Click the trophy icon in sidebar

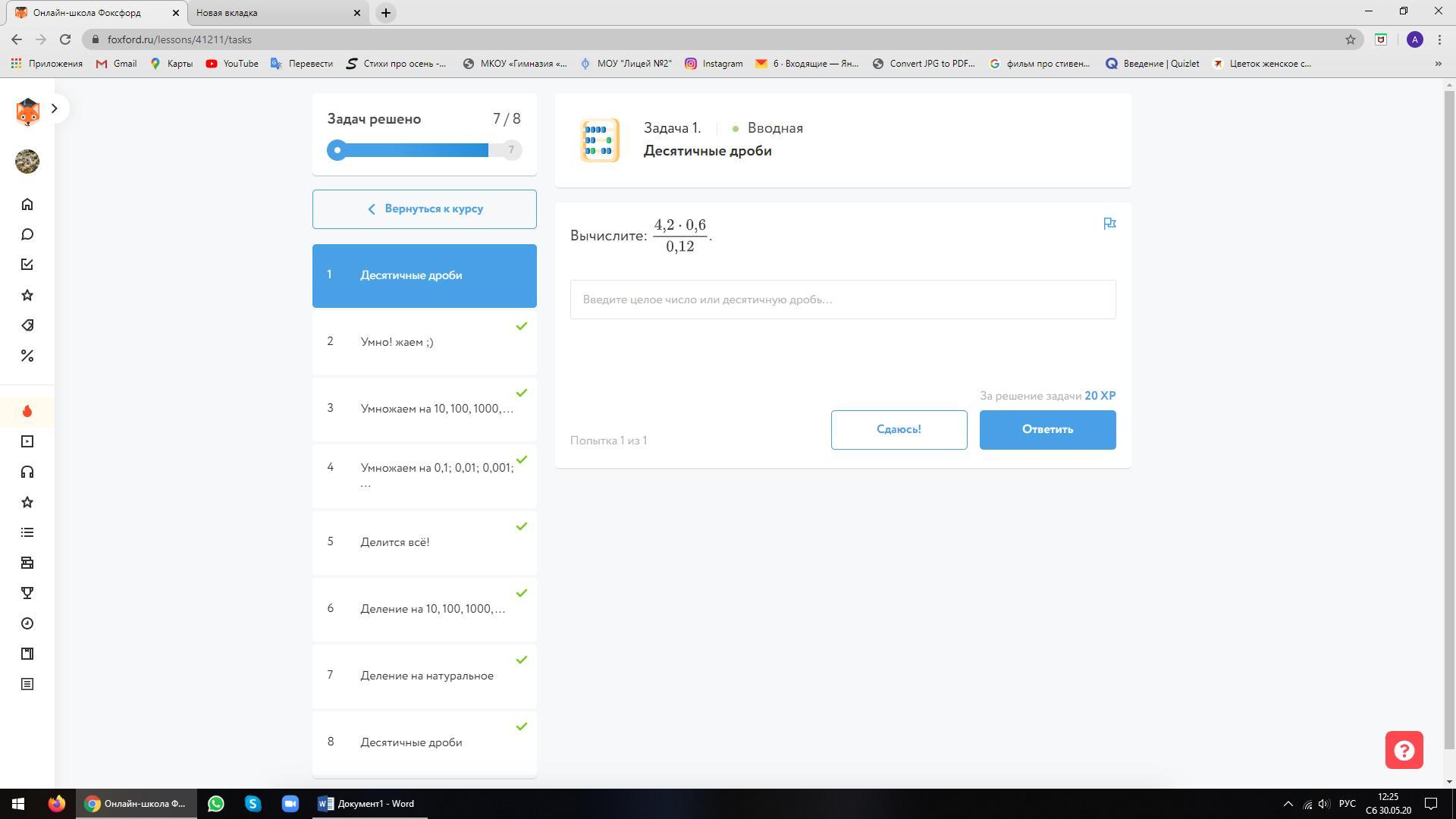point(27,593)
